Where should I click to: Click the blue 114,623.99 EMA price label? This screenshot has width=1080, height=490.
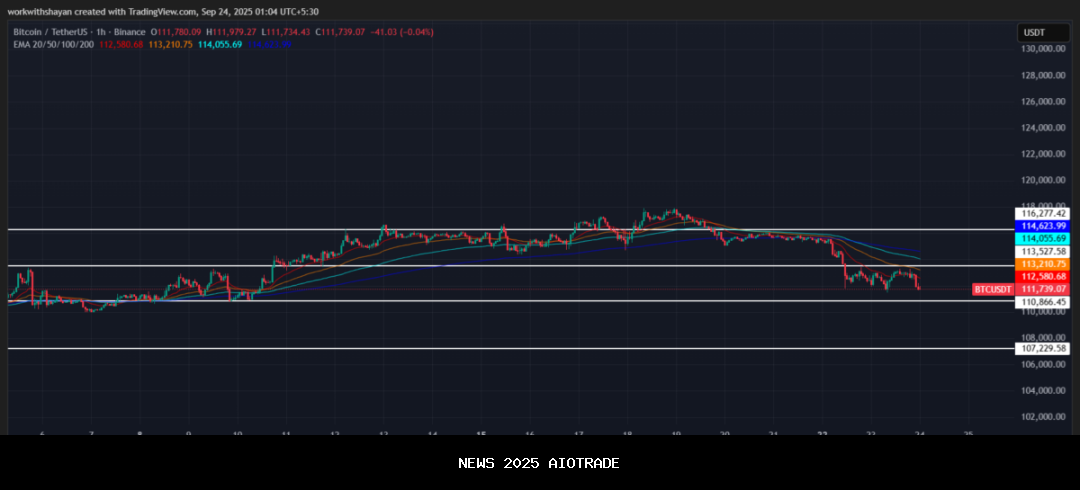1043,226
